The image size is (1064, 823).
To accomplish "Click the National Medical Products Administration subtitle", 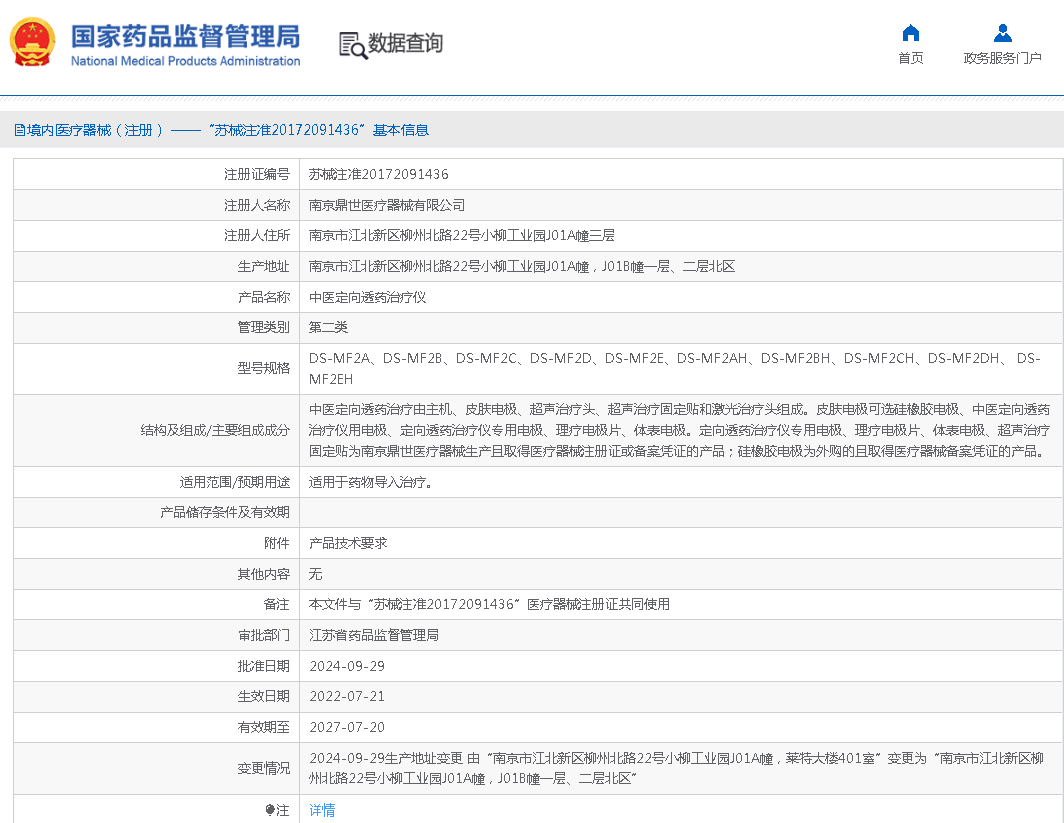I will coord(185,61).
